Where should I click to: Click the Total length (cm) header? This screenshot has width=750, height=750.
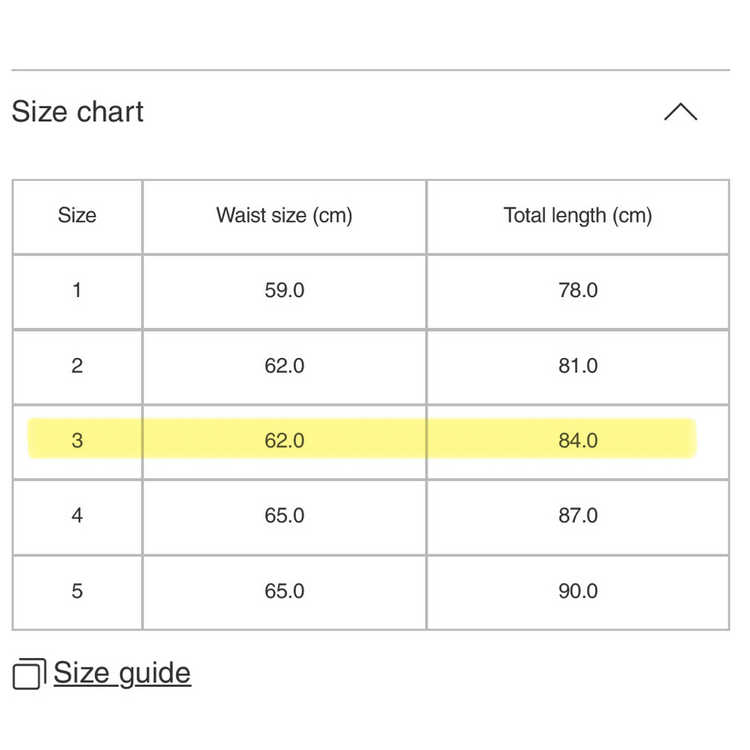pos(577,216)
